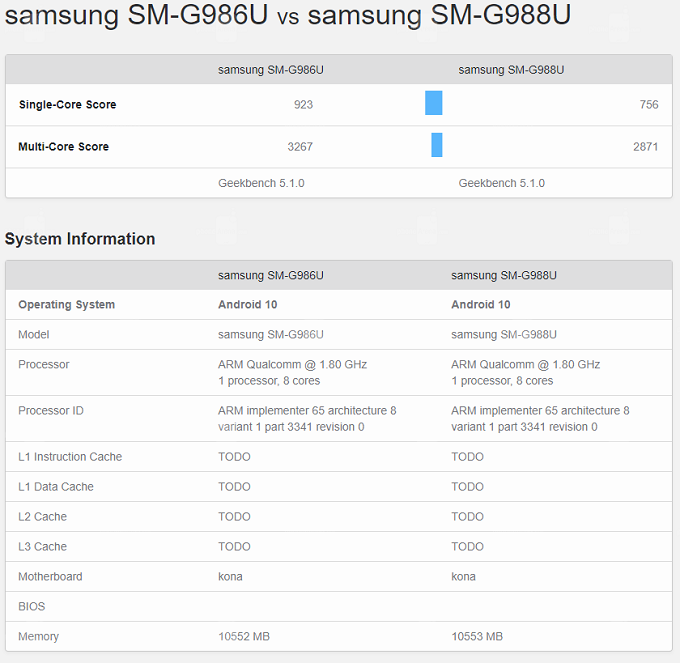Click TODO in L3 Cache, SM-G986U column
Viewport: 680px width, 663px height.
pyautogui.click(x=234, y=546)
